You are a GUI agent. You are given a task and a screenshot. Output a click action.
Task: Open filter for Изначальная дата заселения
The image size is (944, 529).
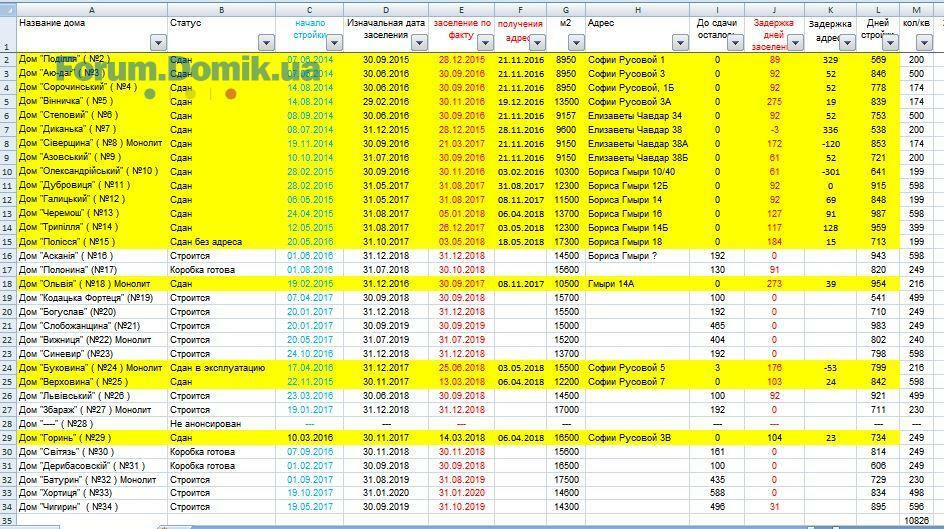pos(419,43)
